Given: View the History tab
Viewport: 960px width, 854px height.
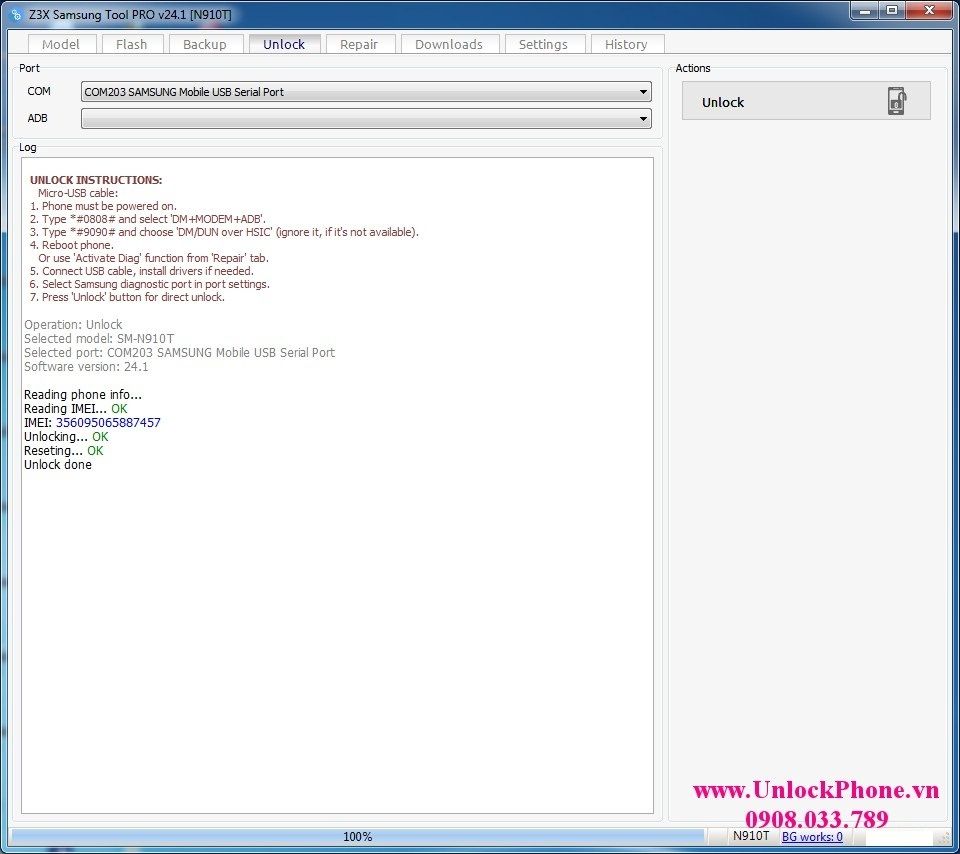Looking at the screenshot, I should pyautogui.click(x=626, y=44).
